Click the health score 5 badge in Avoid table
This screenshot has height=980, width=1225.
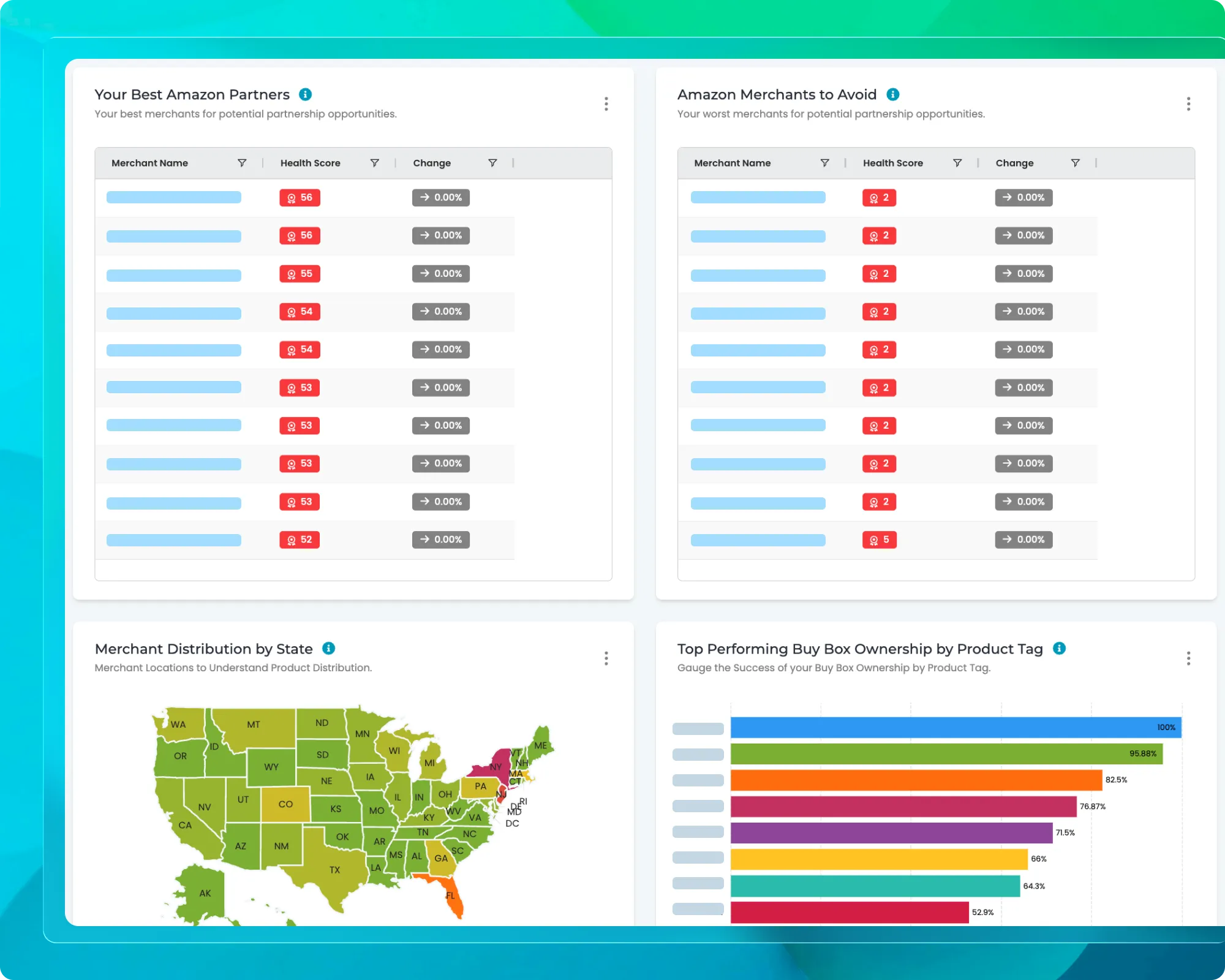click(879, 540)
